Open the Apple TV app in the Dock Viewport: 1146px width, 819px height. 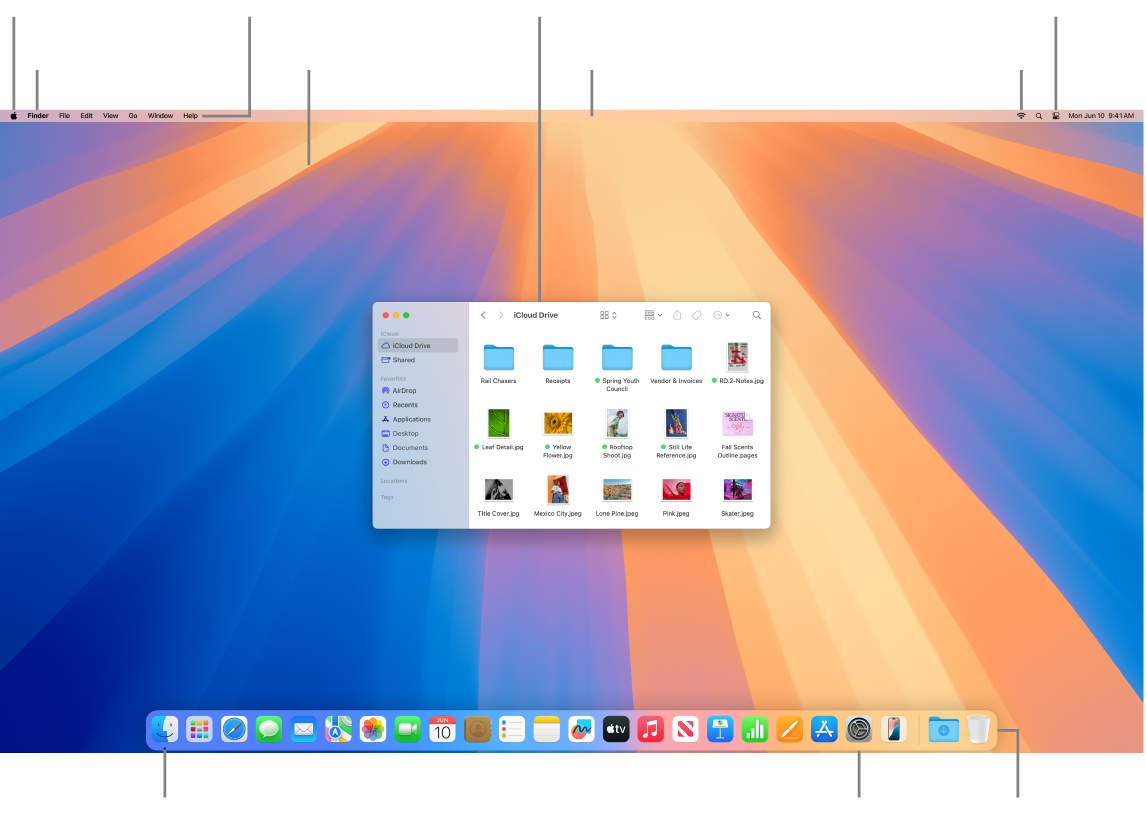point(616,729)
